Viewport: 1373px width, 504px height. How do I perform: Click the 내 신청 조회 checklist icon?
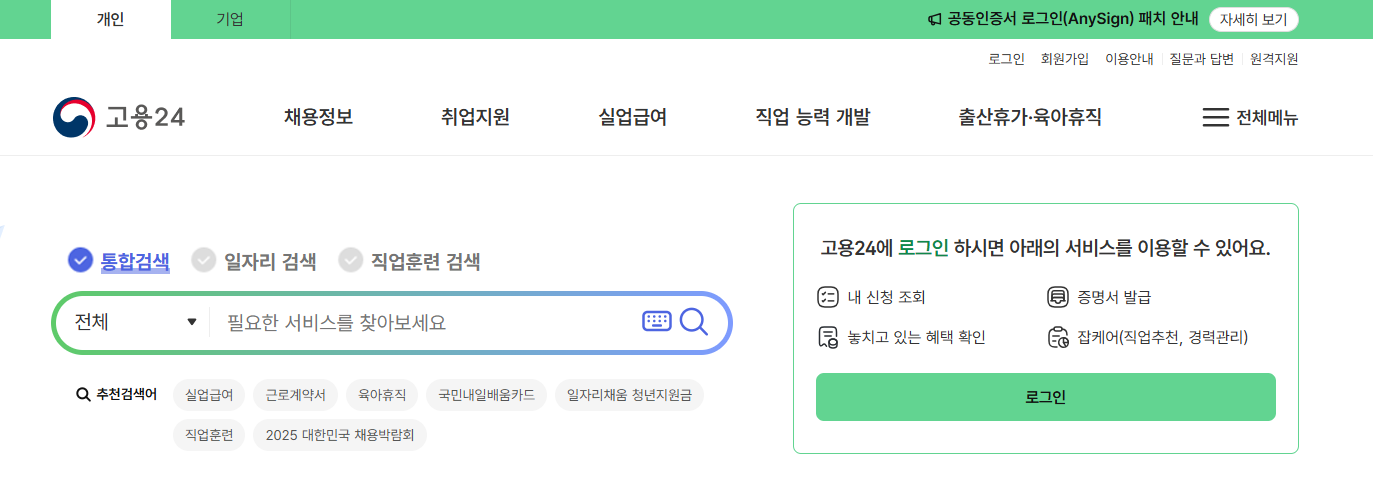[x=827, y=297]
